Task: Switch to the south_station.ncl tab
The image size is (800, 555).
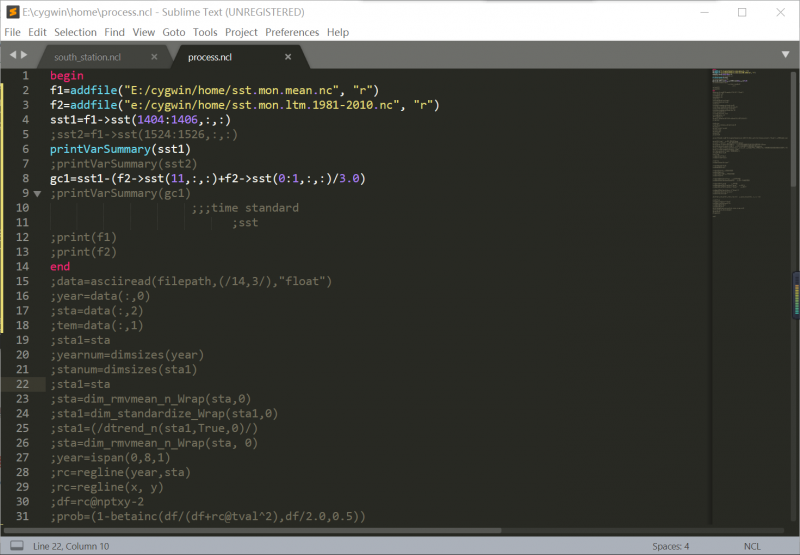Action: pyautogui.click(x=87, y=57)
